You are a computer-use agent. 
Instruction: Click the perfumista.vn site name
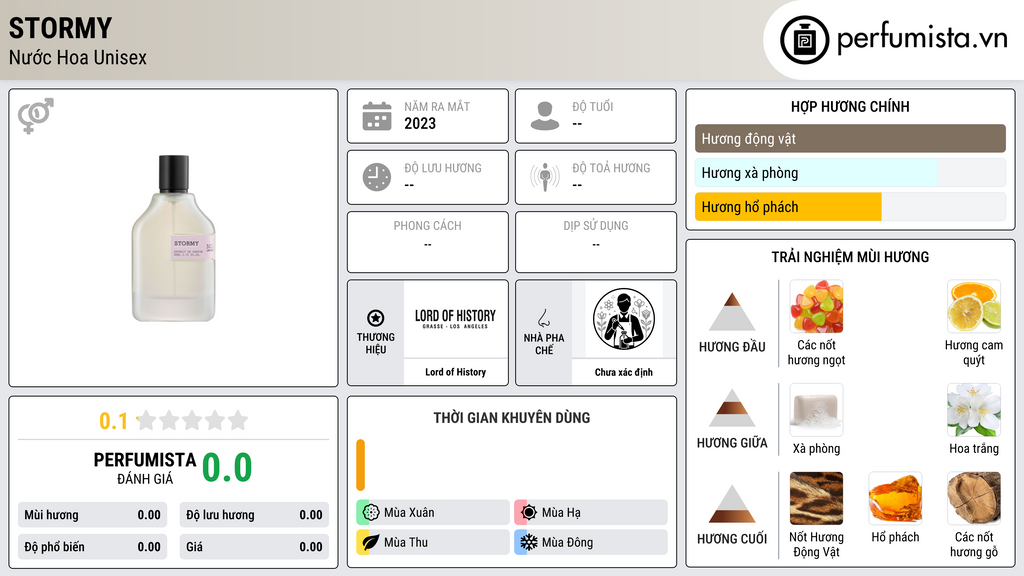(x=922, y=38)
